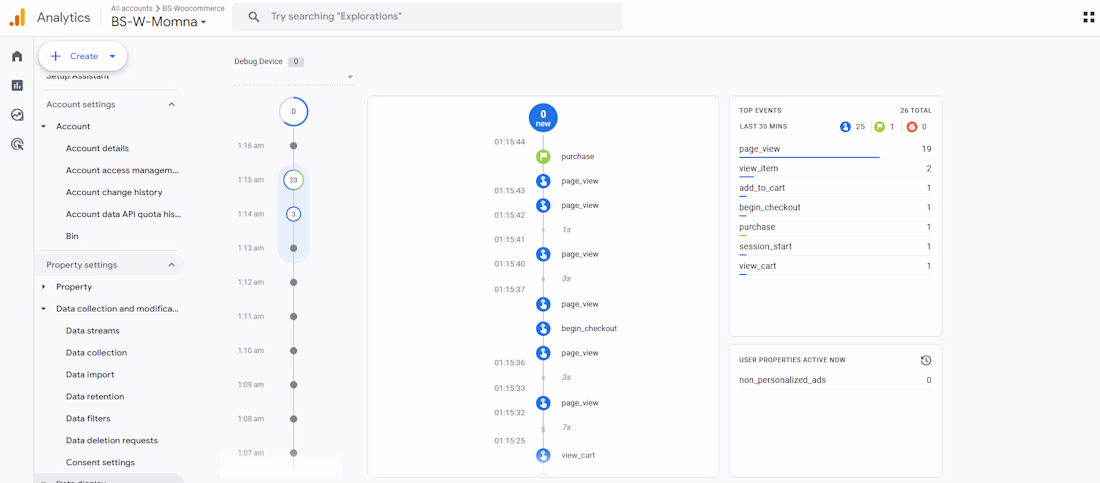Click the user properties history icon
The height and width of the screenshot is (483, 1100).
925,360
